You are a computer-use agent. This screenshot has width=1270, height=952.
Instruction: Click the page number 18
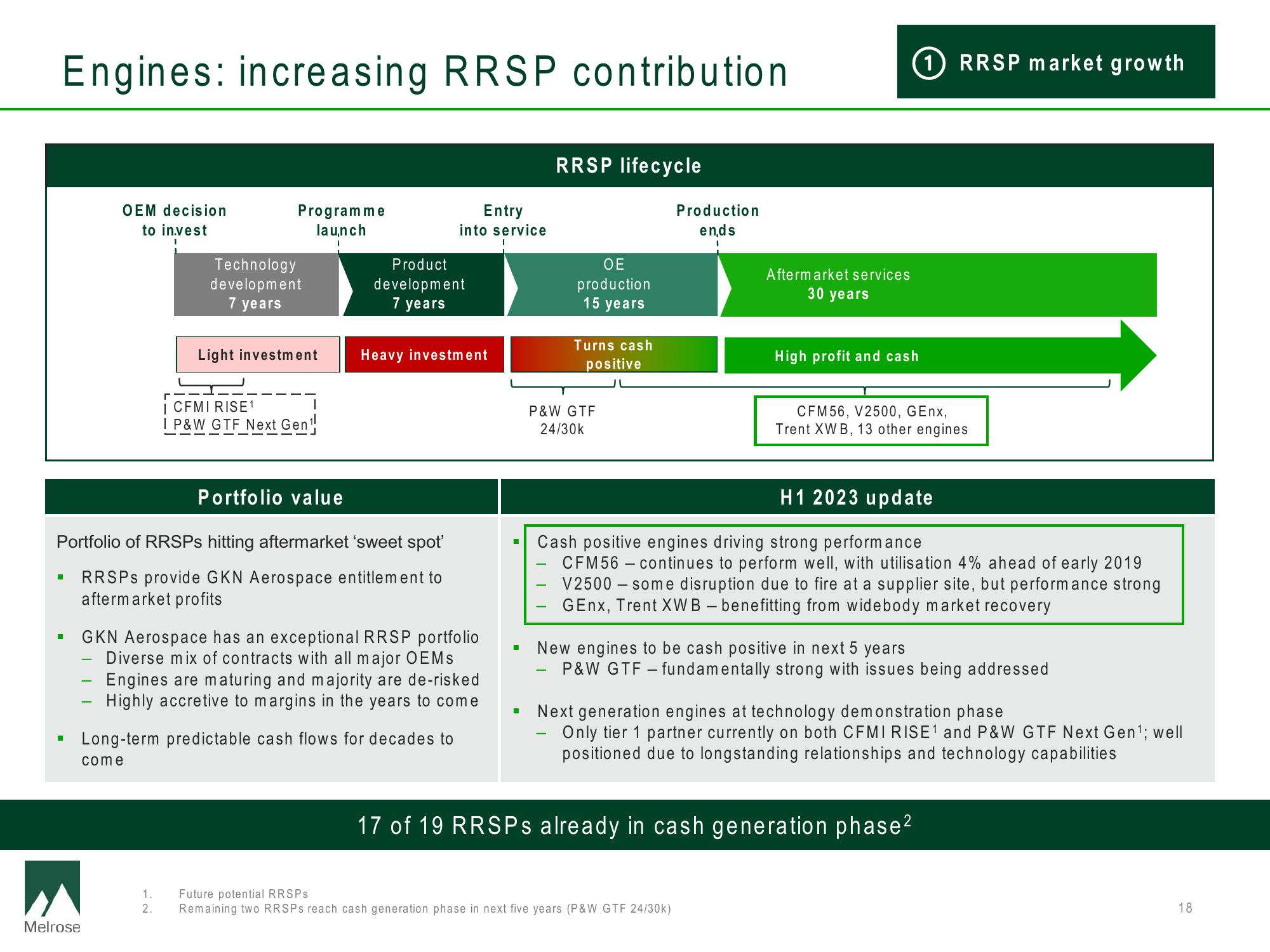point(1185,908)
